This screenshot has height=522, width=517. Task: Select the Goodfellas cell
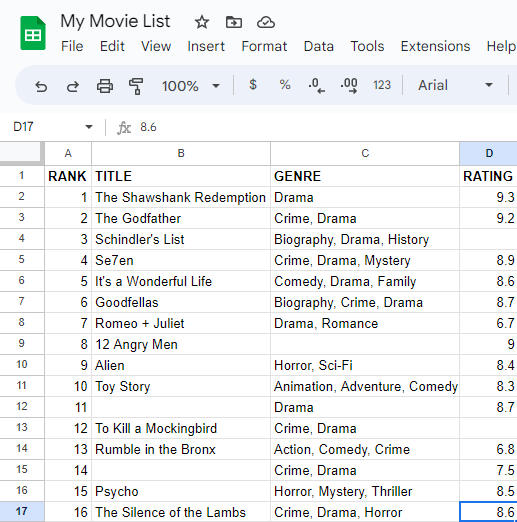181,302
